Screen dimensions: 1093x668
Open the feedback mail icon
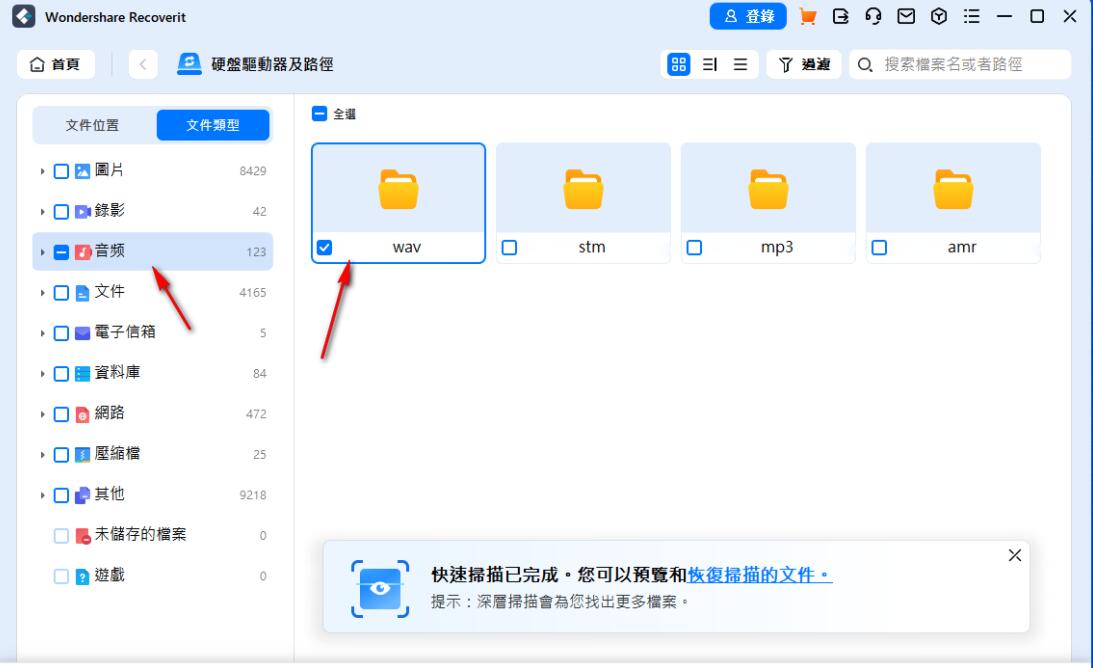coord(905,17)
